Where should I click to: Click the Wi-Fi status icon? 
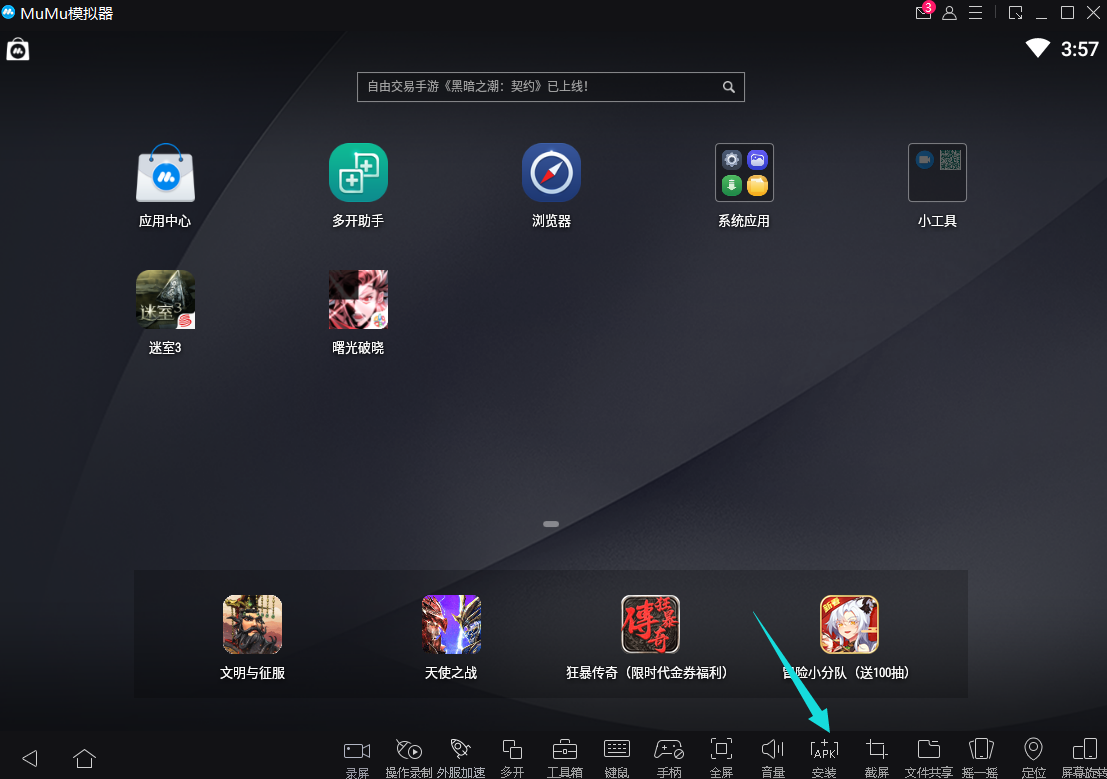[1038, 48]
